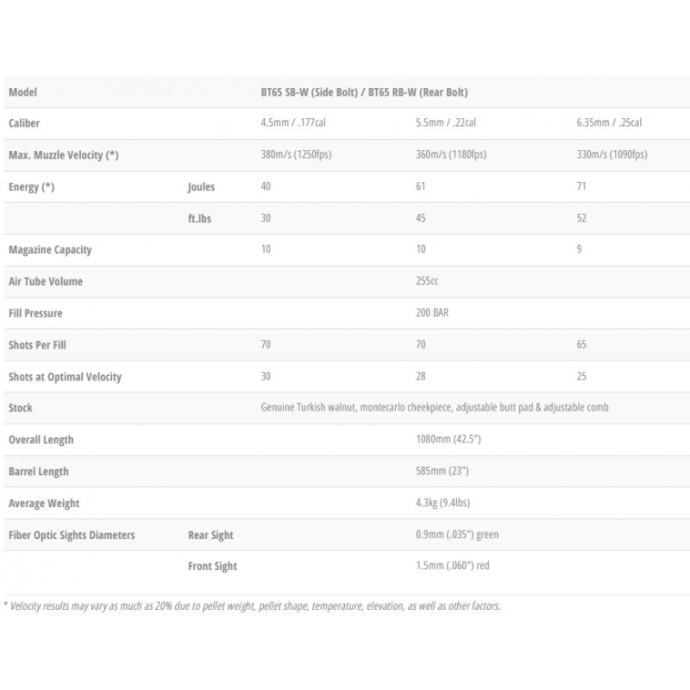Click the velocity results footnote text
The image size is (690, 690).
point(251,606)
